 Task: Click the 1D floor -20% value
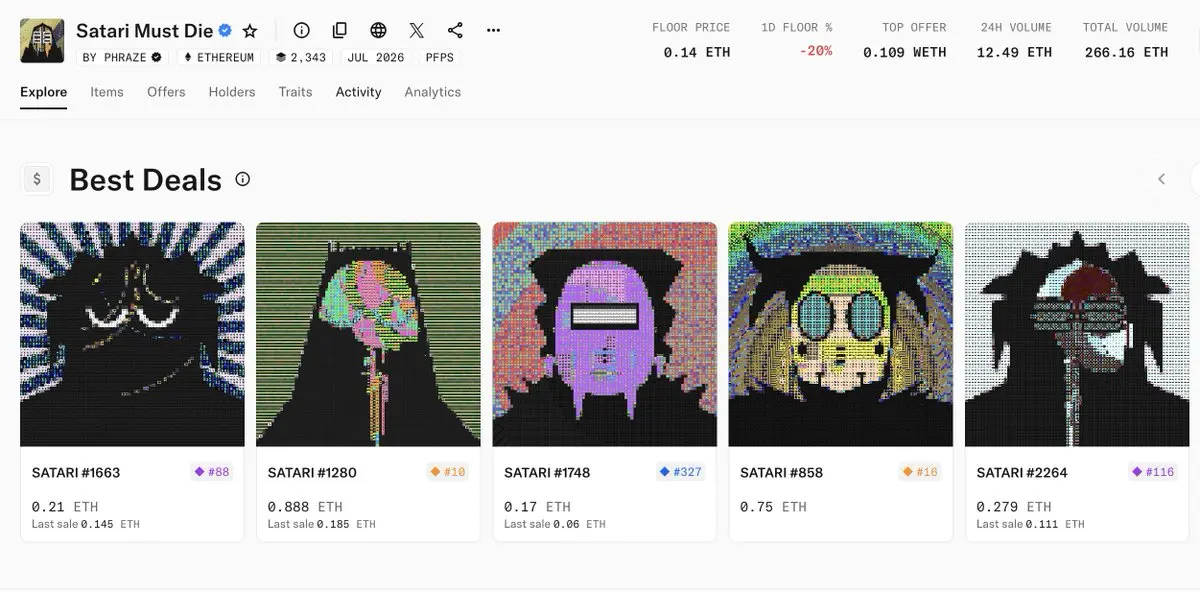coord(815,51)
